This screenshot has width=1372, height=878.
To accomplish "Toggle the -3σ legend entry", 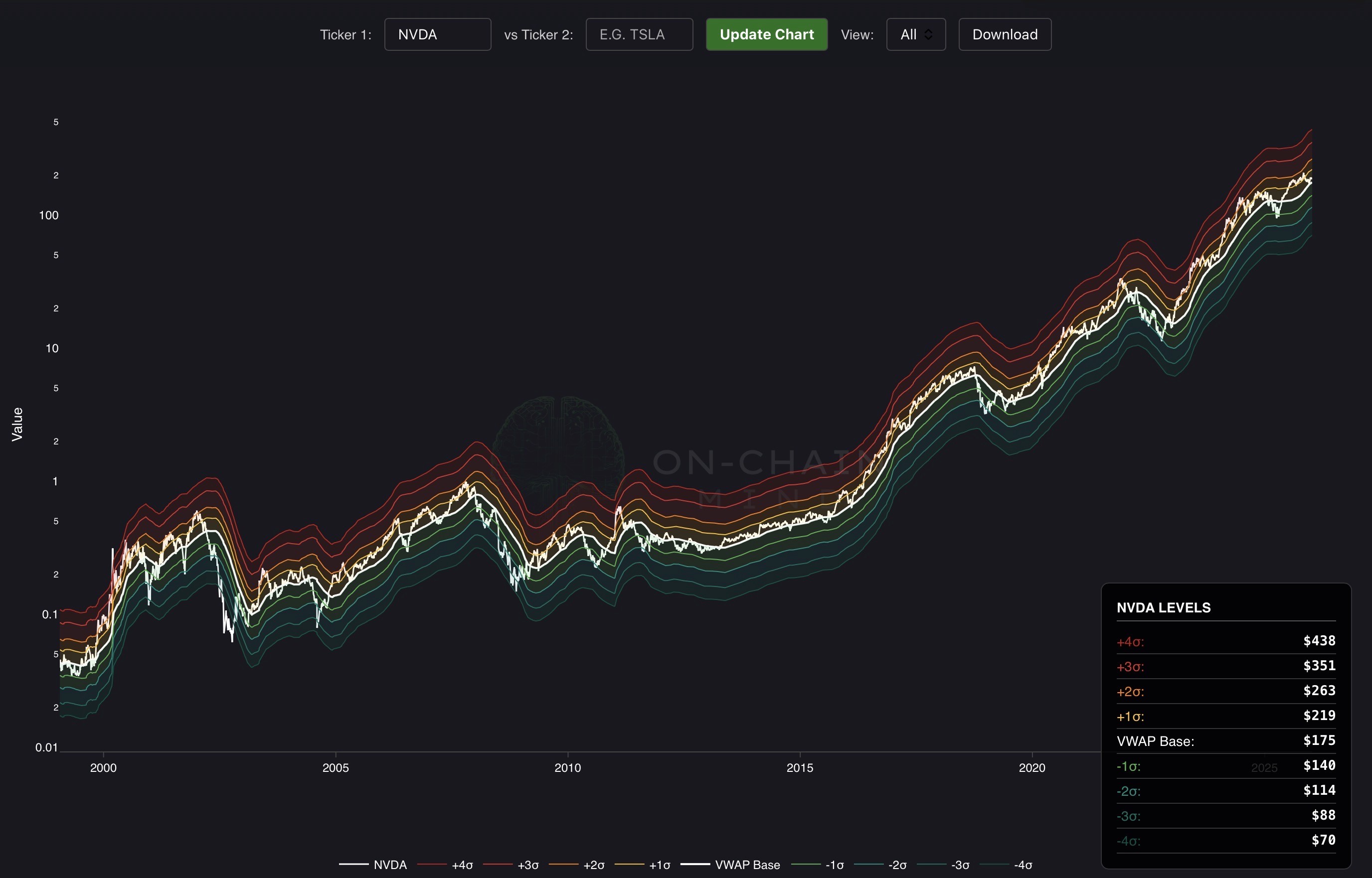I will (960, 865).
